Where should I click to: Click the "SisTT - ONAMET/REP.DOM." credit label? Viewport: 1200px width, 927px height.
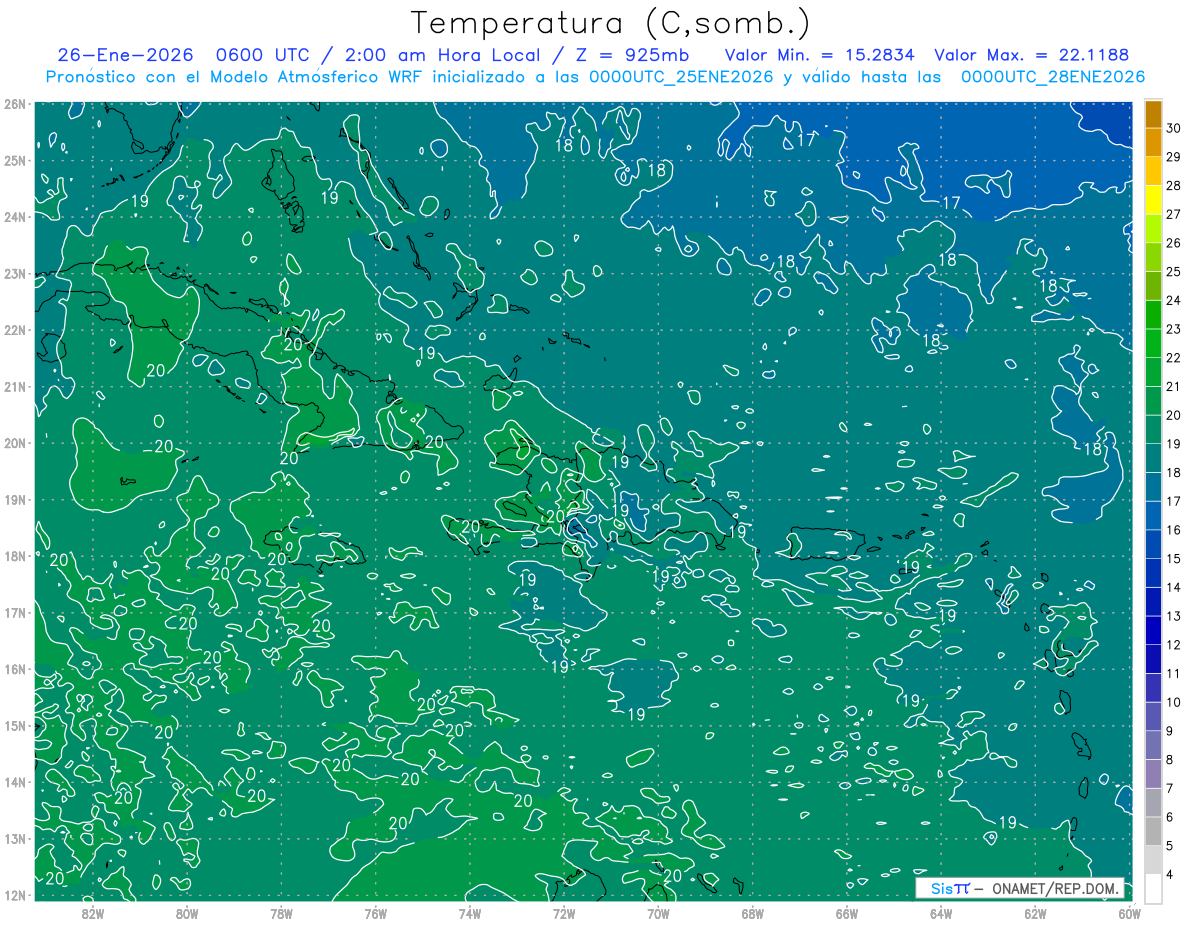[x=1021, y=888]
